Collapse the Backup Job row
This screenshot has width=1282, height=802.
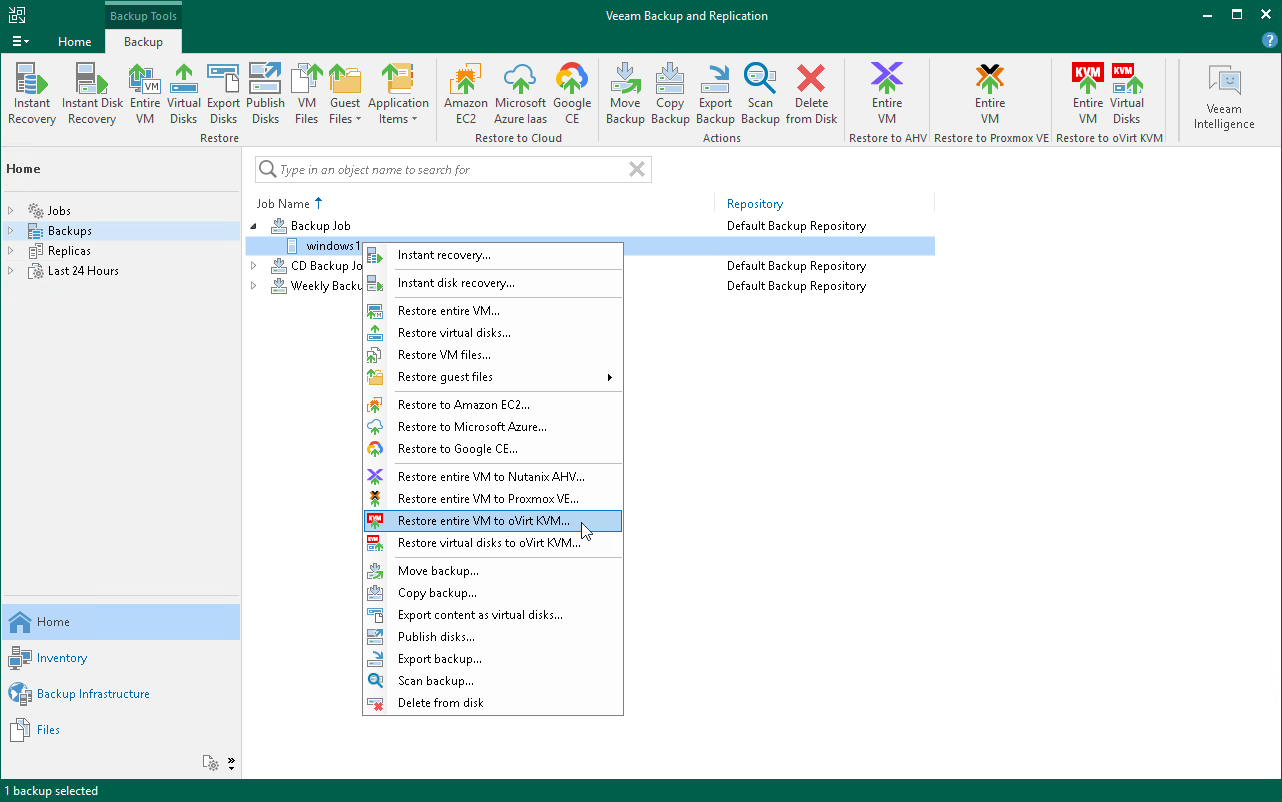253,226
